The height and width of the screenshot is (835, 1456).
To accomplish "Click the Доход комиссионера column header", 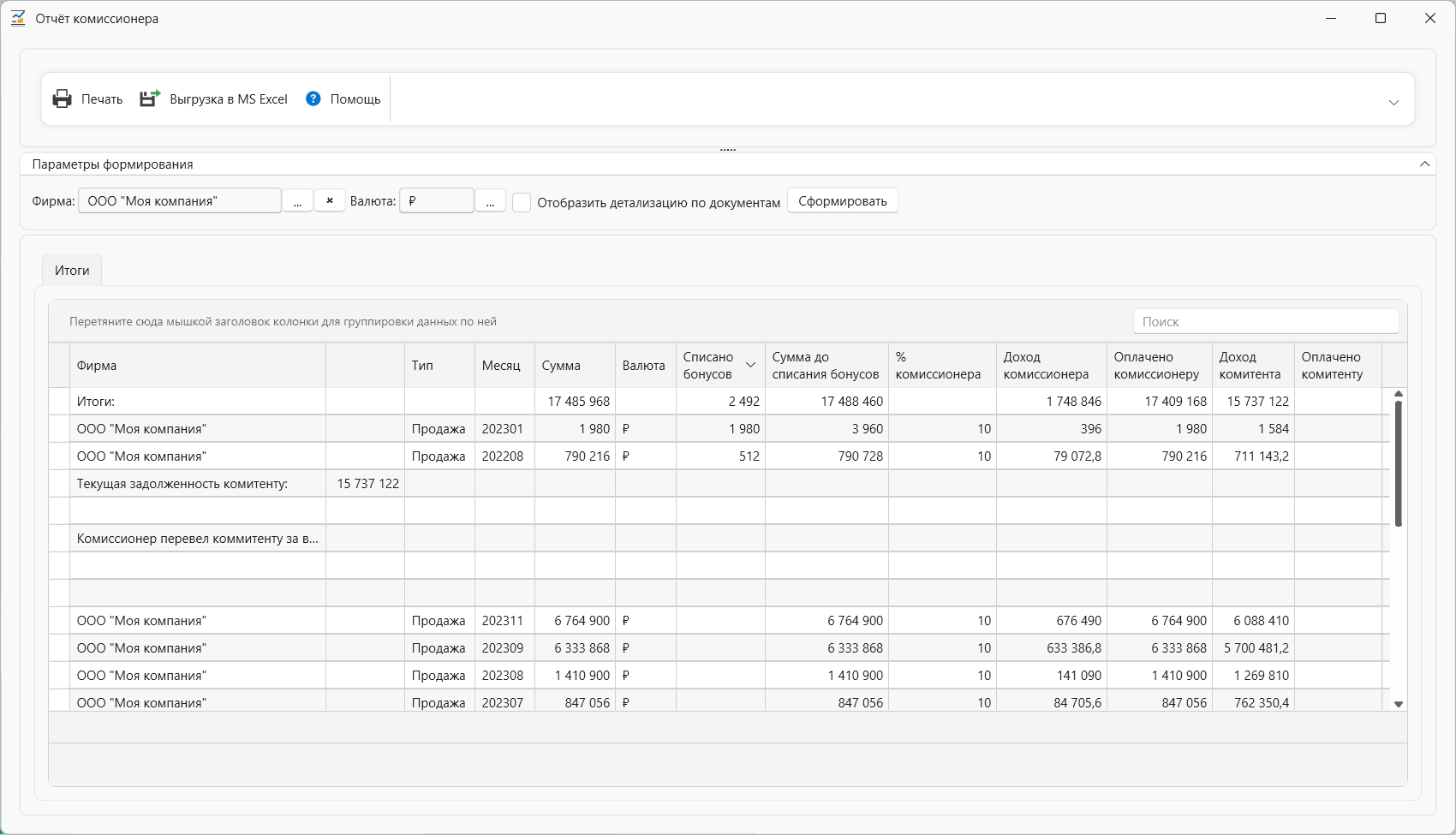I will (x=1052, y=366).
